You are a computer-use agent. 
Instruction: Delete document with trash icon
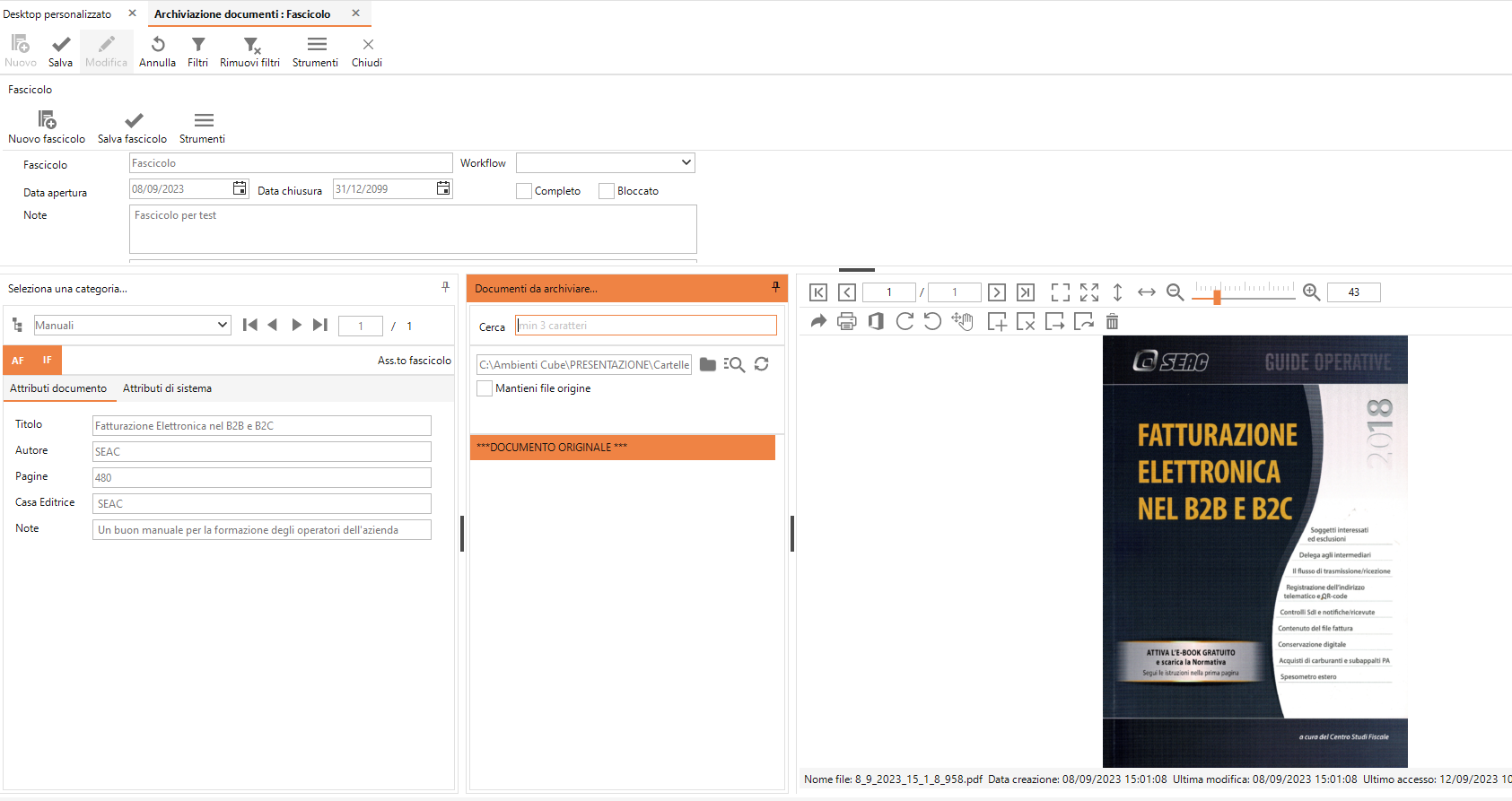click(x=1113, y=321)
